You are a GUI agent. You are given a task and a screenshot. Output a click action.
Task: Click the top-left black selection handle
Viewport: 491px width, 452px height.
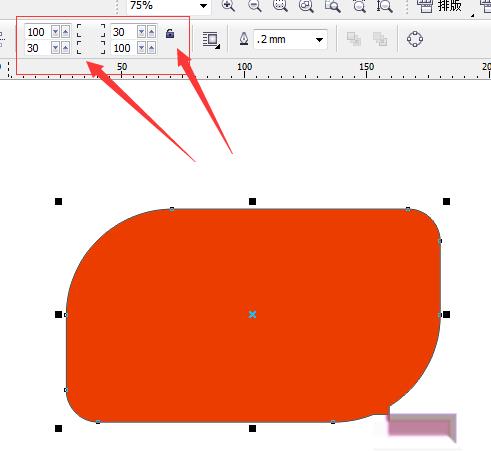pyautogui.click(x=58, y=201)
